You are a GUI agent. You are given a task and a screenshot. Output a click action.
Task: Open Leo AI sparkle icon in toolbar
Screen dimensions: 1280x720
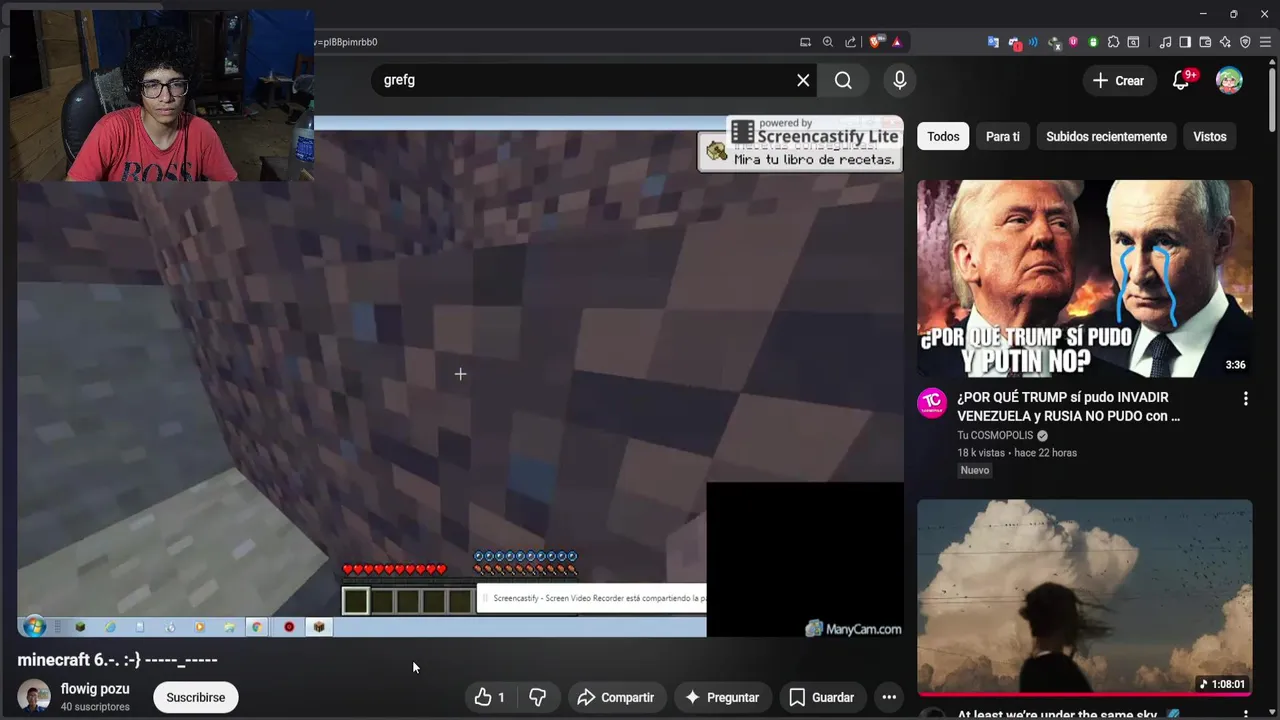(1225, 42)
